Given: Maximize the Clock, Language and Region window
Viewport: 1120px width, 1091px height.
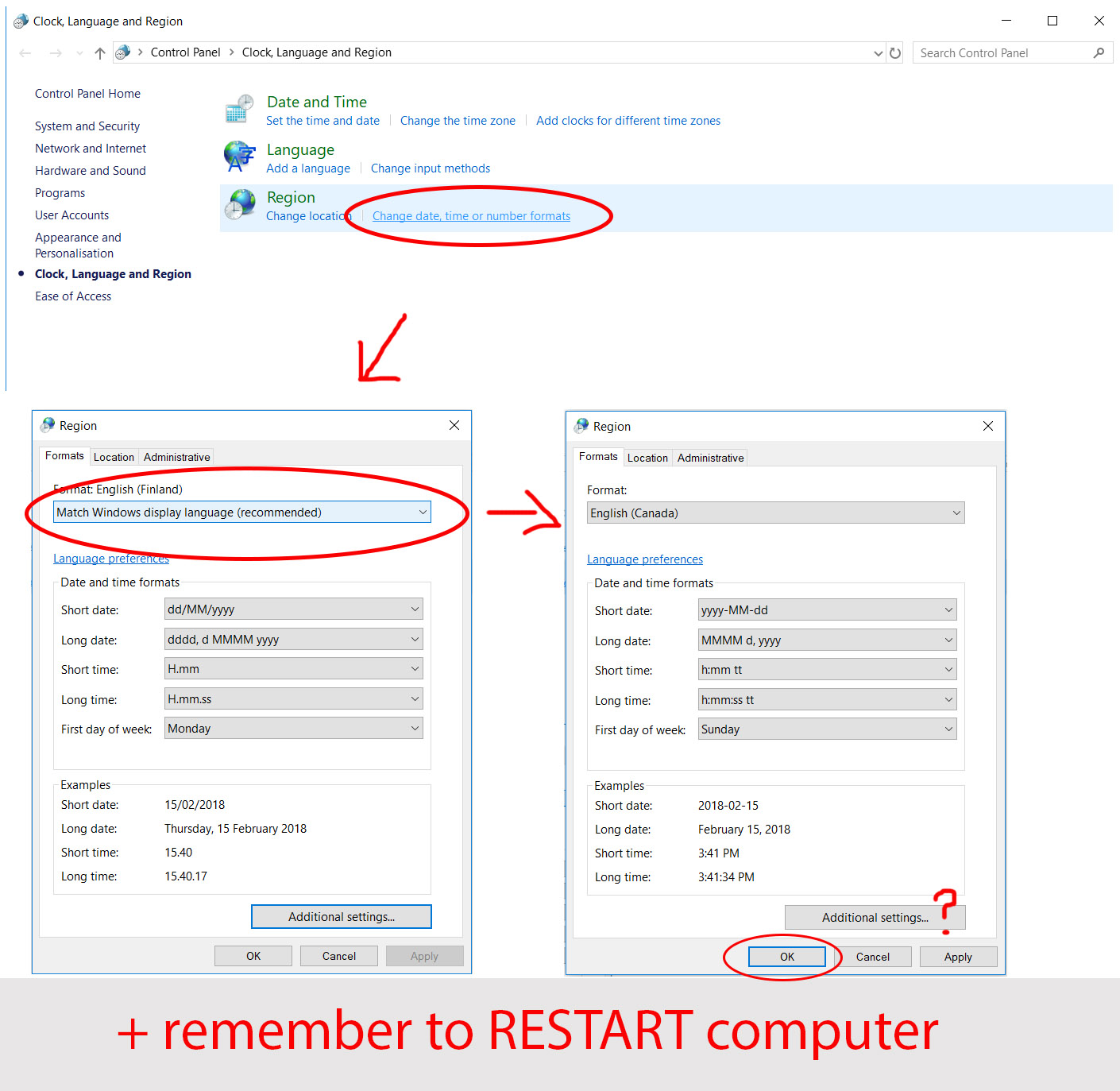Looking at the screenshot, I should tap(1052, 21).
